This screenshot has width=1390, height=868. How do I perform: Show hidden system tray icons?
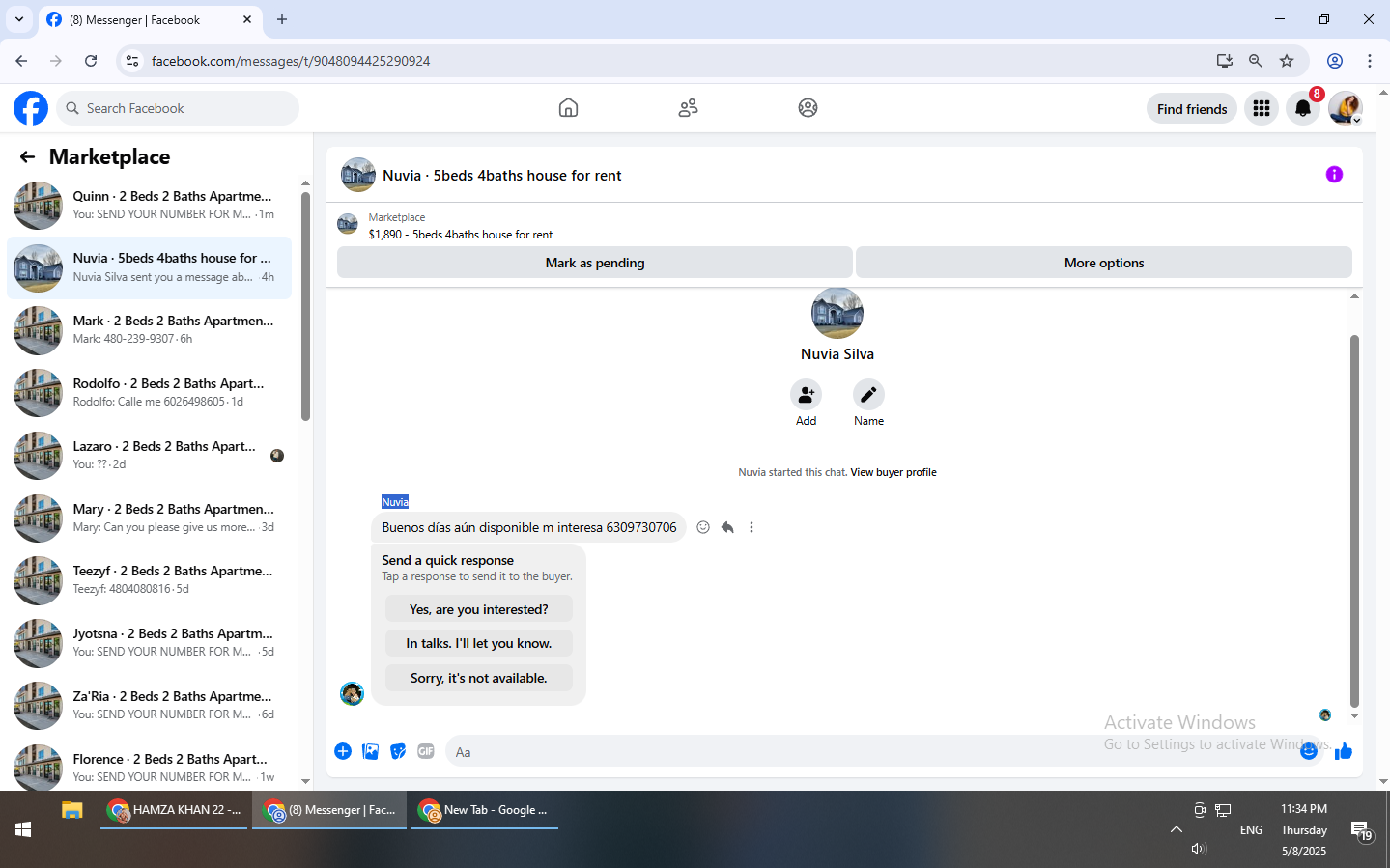(1176, 829)
